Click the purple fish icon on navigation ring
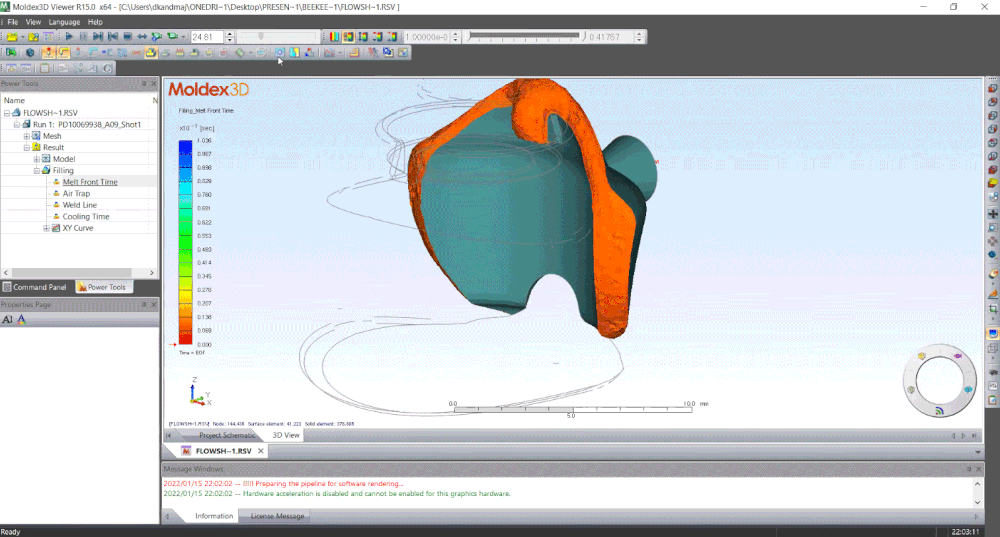 [x=957, y=356]
